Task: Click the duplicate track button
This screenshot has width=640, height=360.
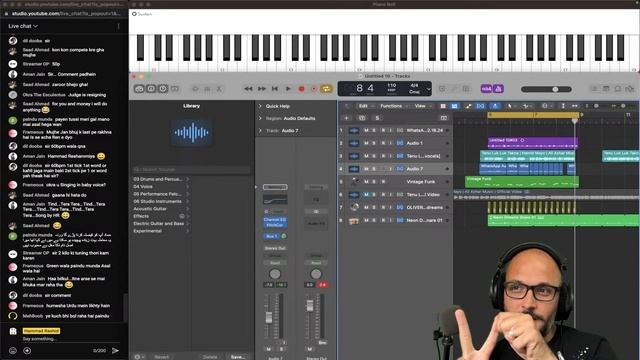Action: click(x=362, y=118)
